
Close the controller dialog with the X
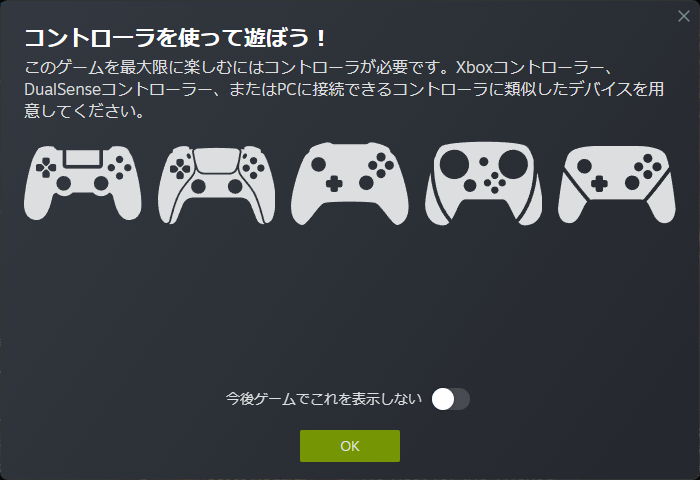pos(683,16)
